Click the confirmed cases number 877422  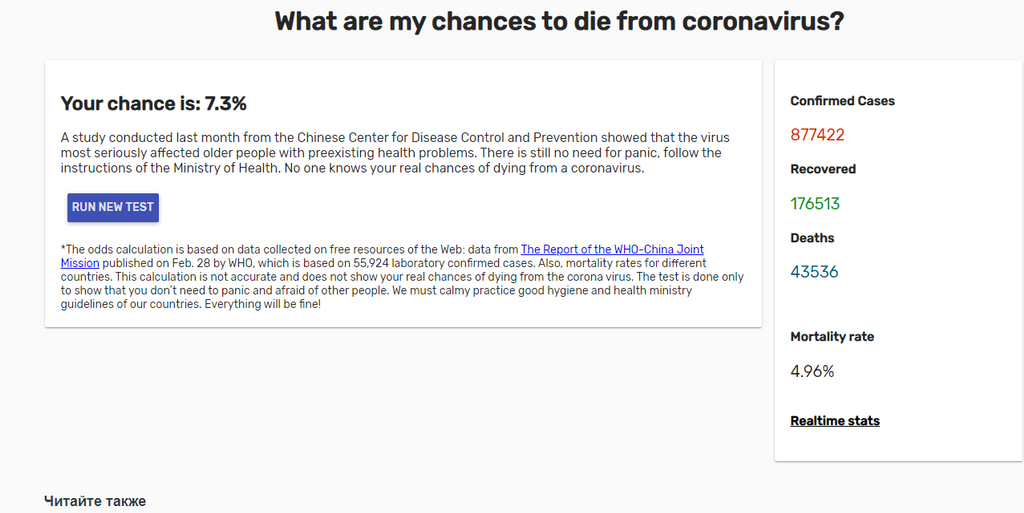[817, 135]
